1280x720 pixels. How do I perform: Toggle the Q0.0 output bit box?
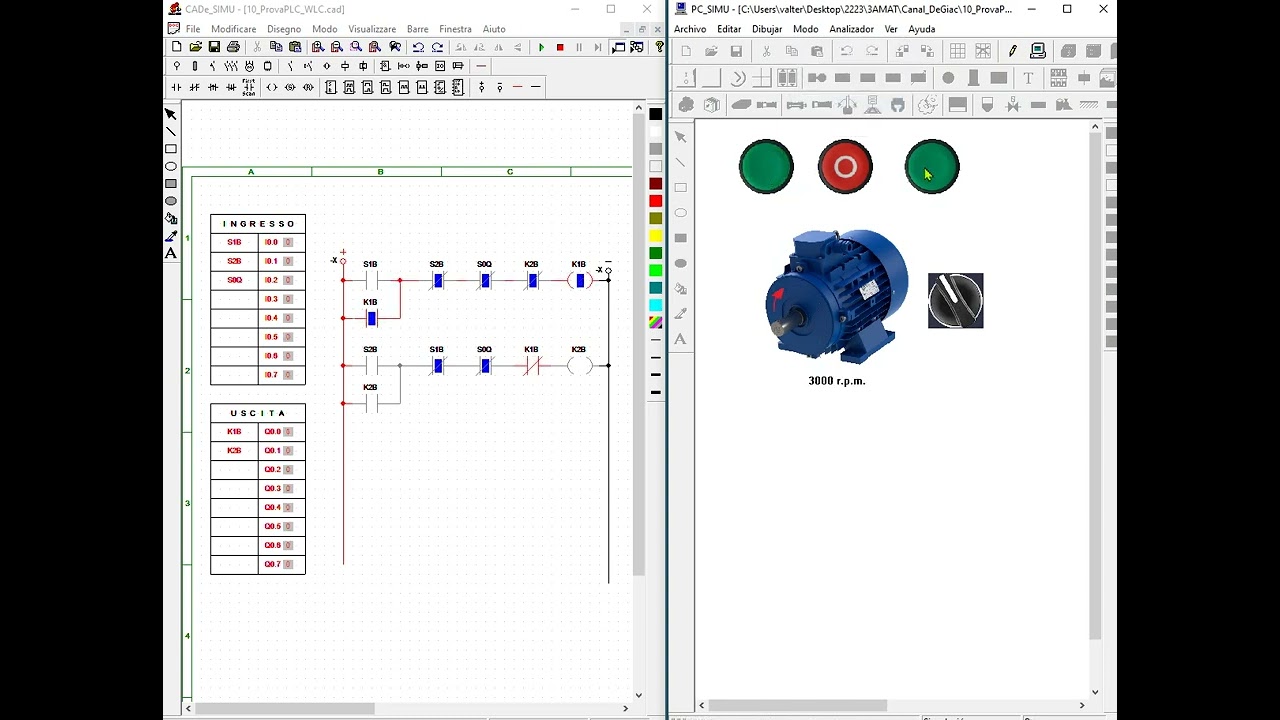[287, 432]
